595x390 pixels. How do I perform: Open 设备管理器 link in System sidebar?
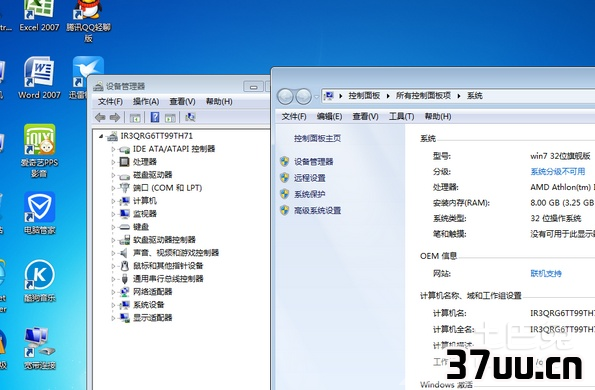313,162
